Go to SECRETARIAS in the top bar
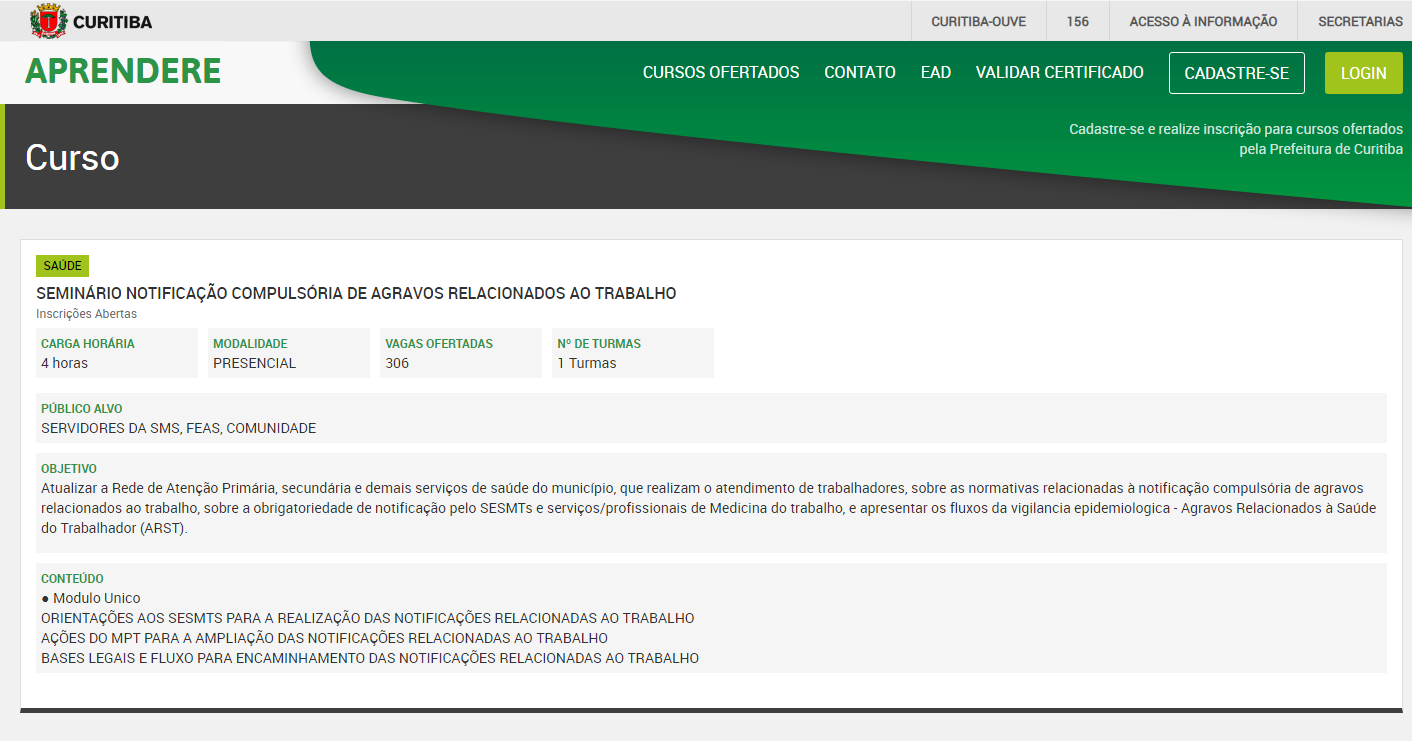 1360,21
